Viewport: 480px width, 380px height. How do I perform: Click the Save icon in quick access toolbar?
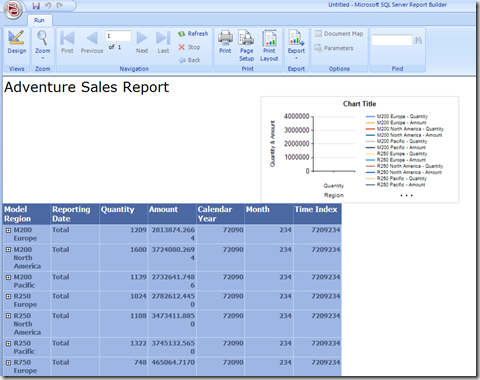point(36,6)
